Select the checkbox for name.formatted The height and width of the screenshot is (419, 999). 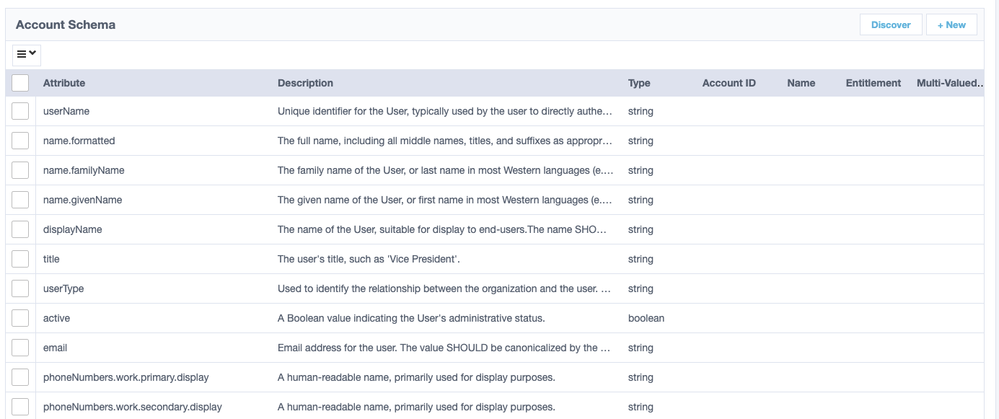pyautogui.click(x=20, y=141)
